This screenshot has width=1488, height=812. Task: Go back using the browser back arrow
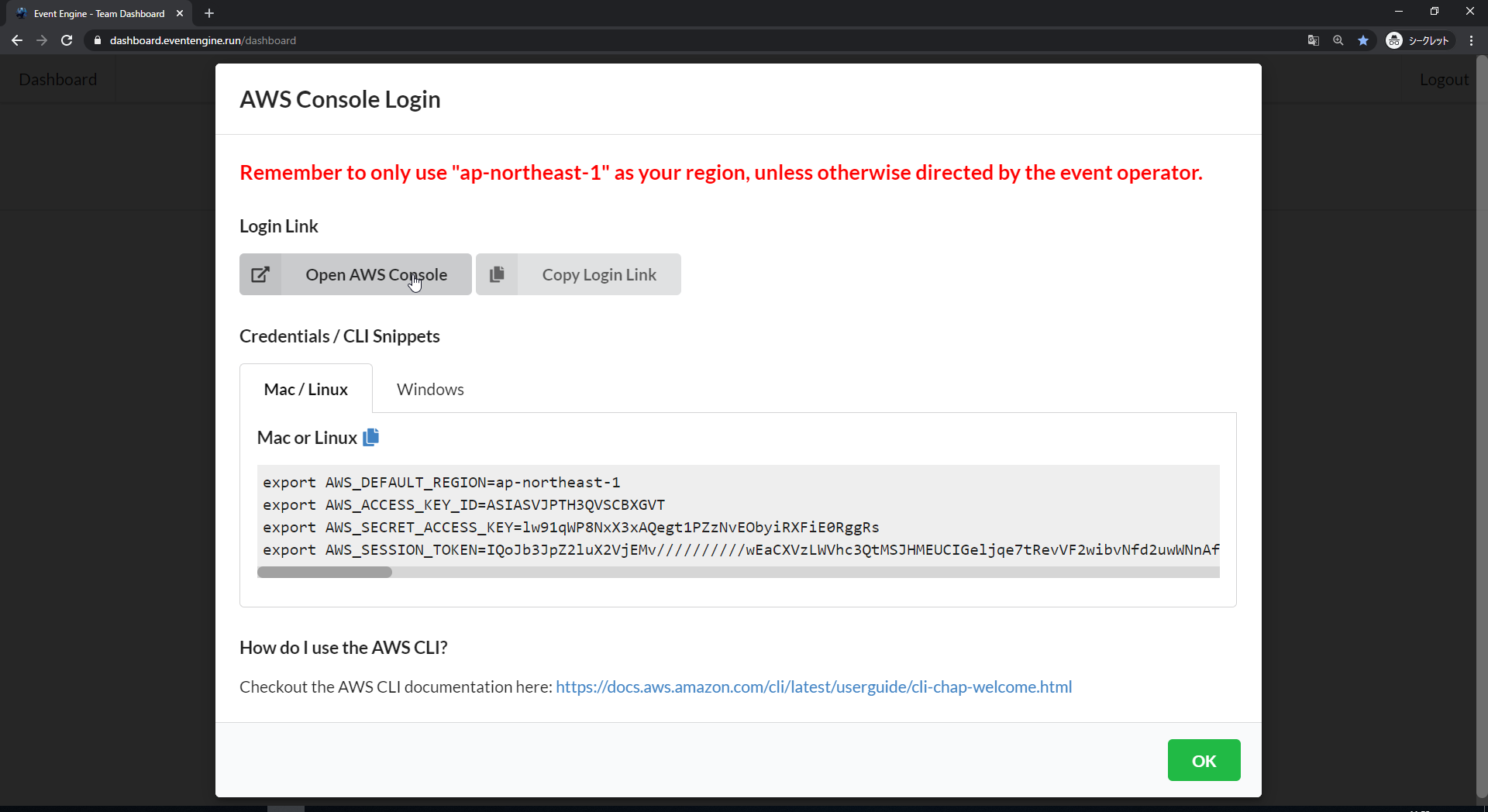[x=17, y=40]
